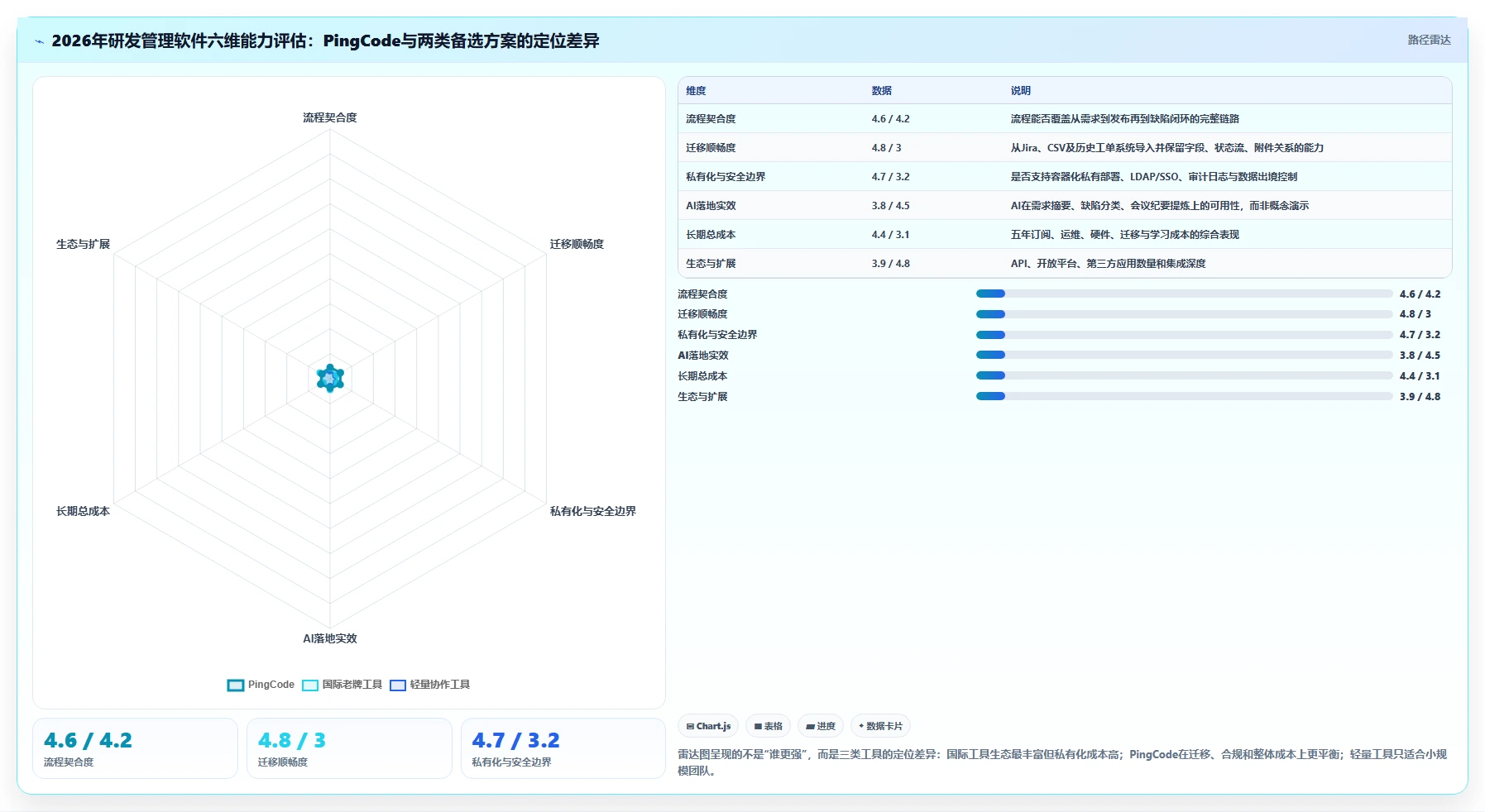Click the 迁移顺畅度 axis label on radar chart
This screenshot has width=1485, height=812.
pos(577,244)
